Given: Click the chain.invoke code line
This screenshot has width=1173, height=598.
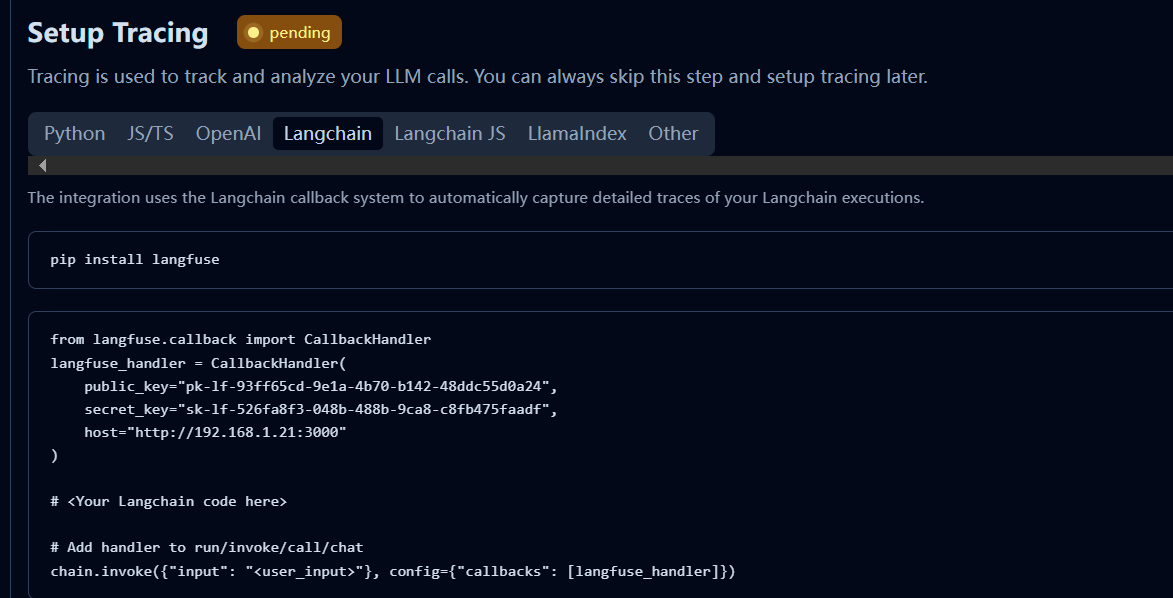Looking at the screenshot, I should coord(393,571).
